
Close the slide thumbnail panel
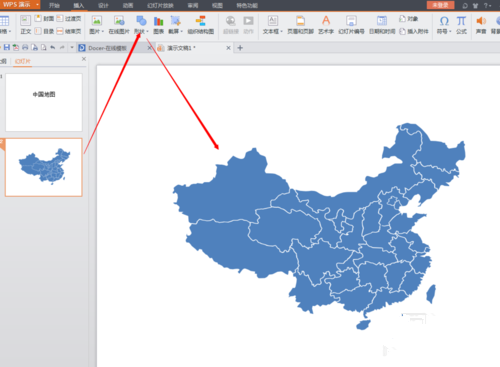tap(84, 59)
